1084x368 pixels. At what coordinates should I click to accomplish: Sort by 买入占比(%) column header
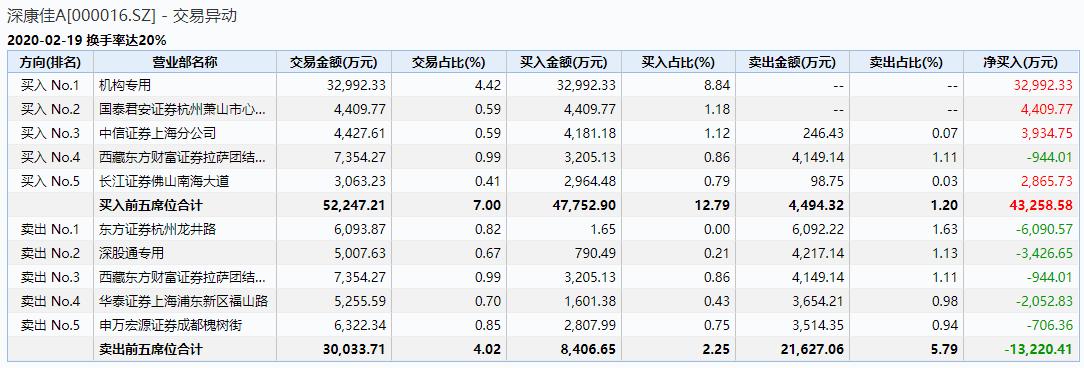click(678, 62)
